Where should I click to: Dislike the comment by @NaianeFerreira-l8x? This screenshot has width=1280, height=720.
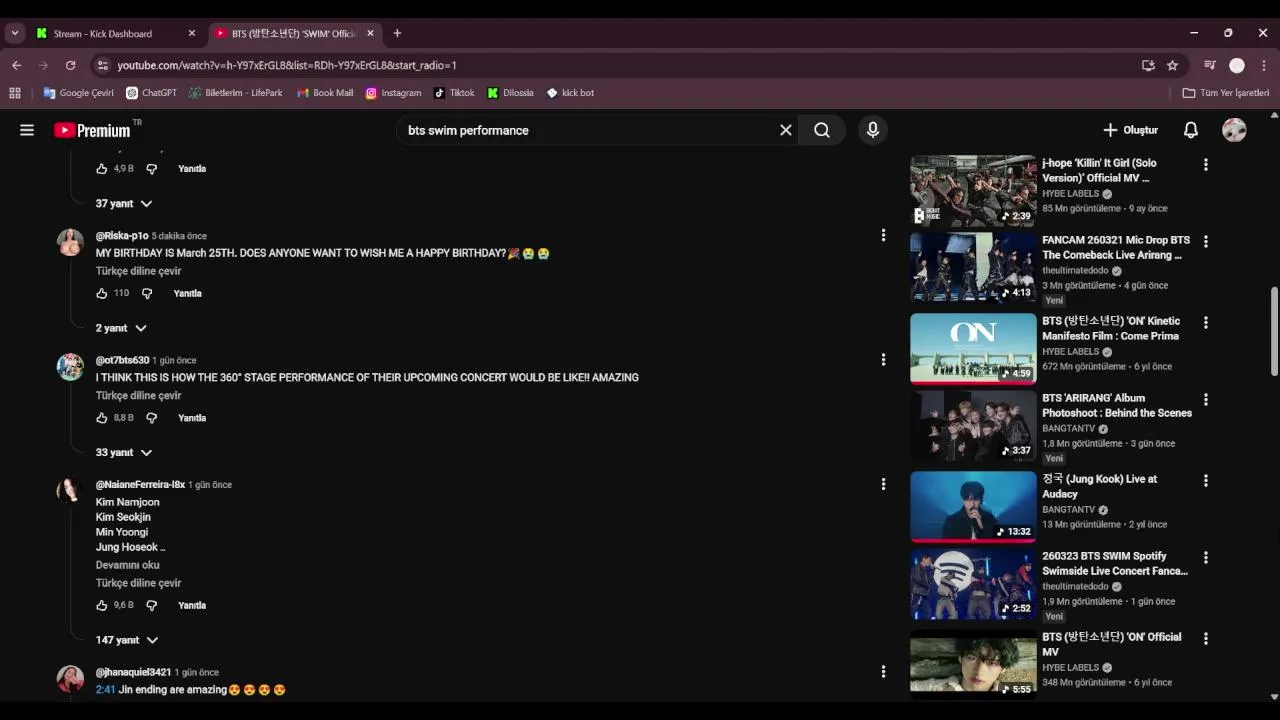coord(151,605)
